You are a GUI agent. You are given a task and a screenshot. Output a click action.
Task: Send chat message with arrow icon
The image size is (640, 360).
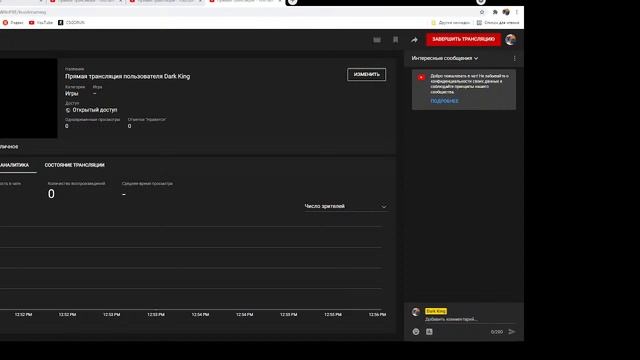pos(512,332)
